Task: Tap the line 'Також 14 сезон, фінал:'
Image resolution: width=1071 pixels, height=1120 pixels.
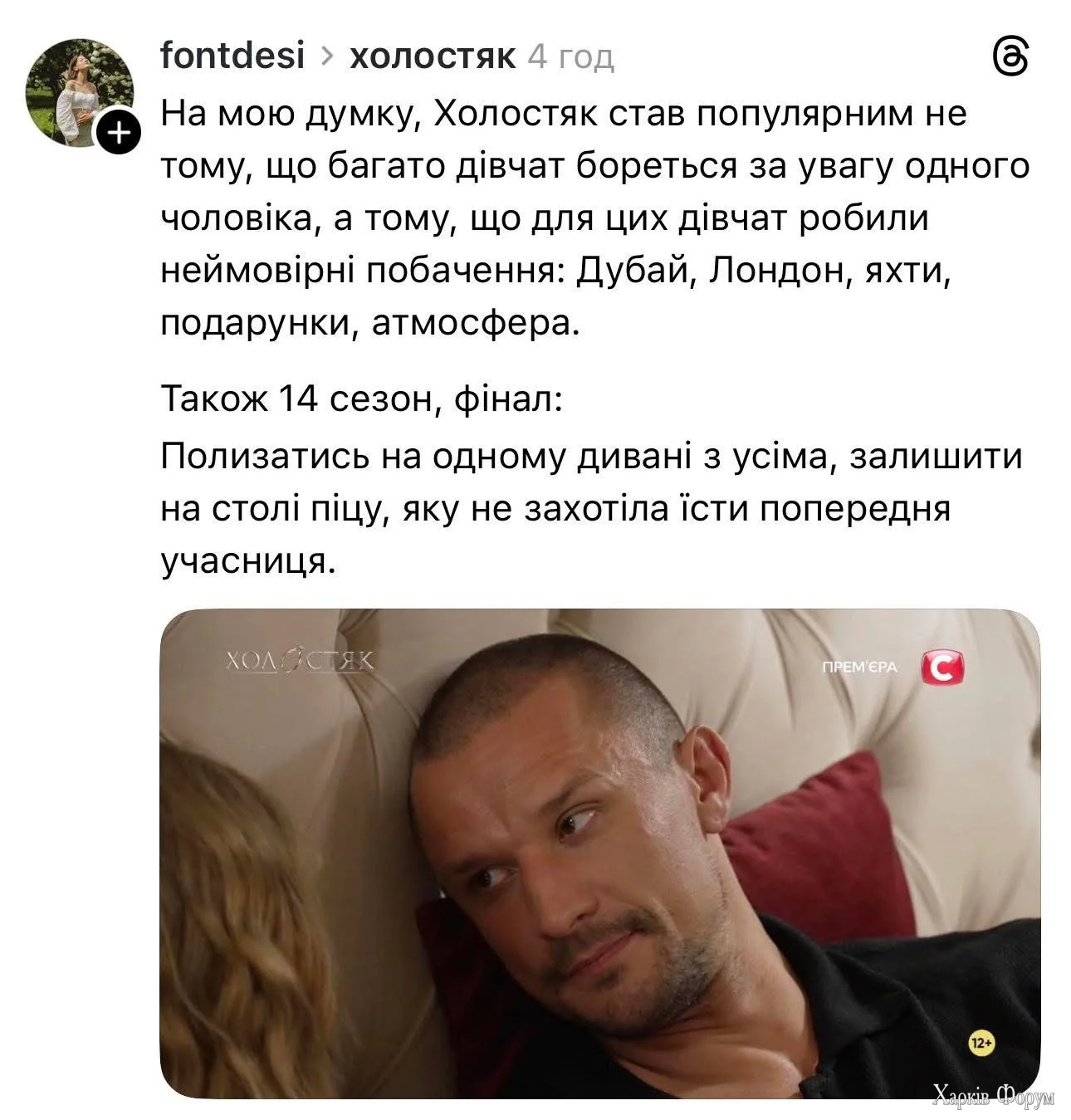Action: pyautogui.click(x=361, y=399)
